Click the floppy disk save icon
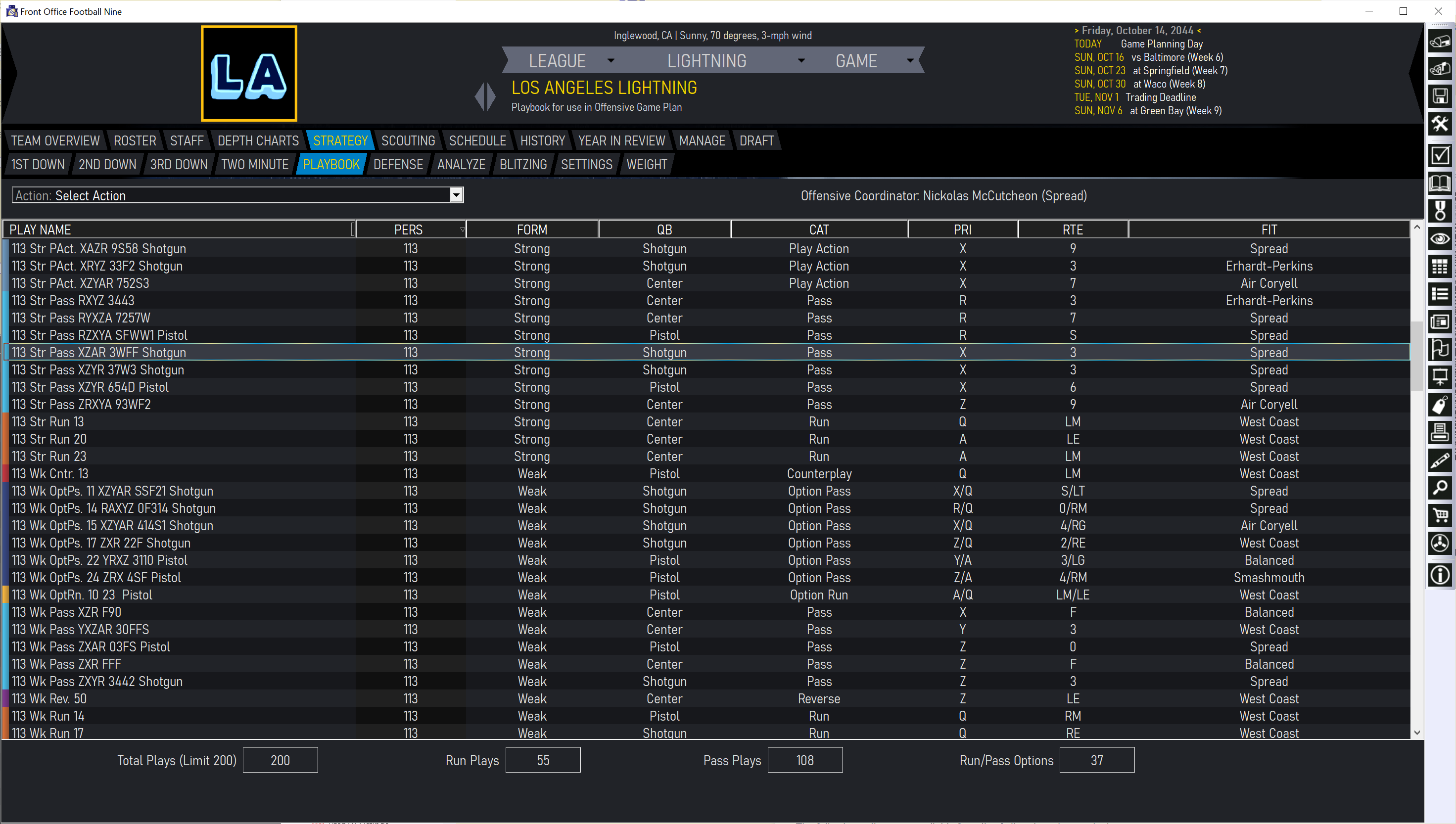The width and height of the screenshot is (1456, 824). (x=1440, y=96)
